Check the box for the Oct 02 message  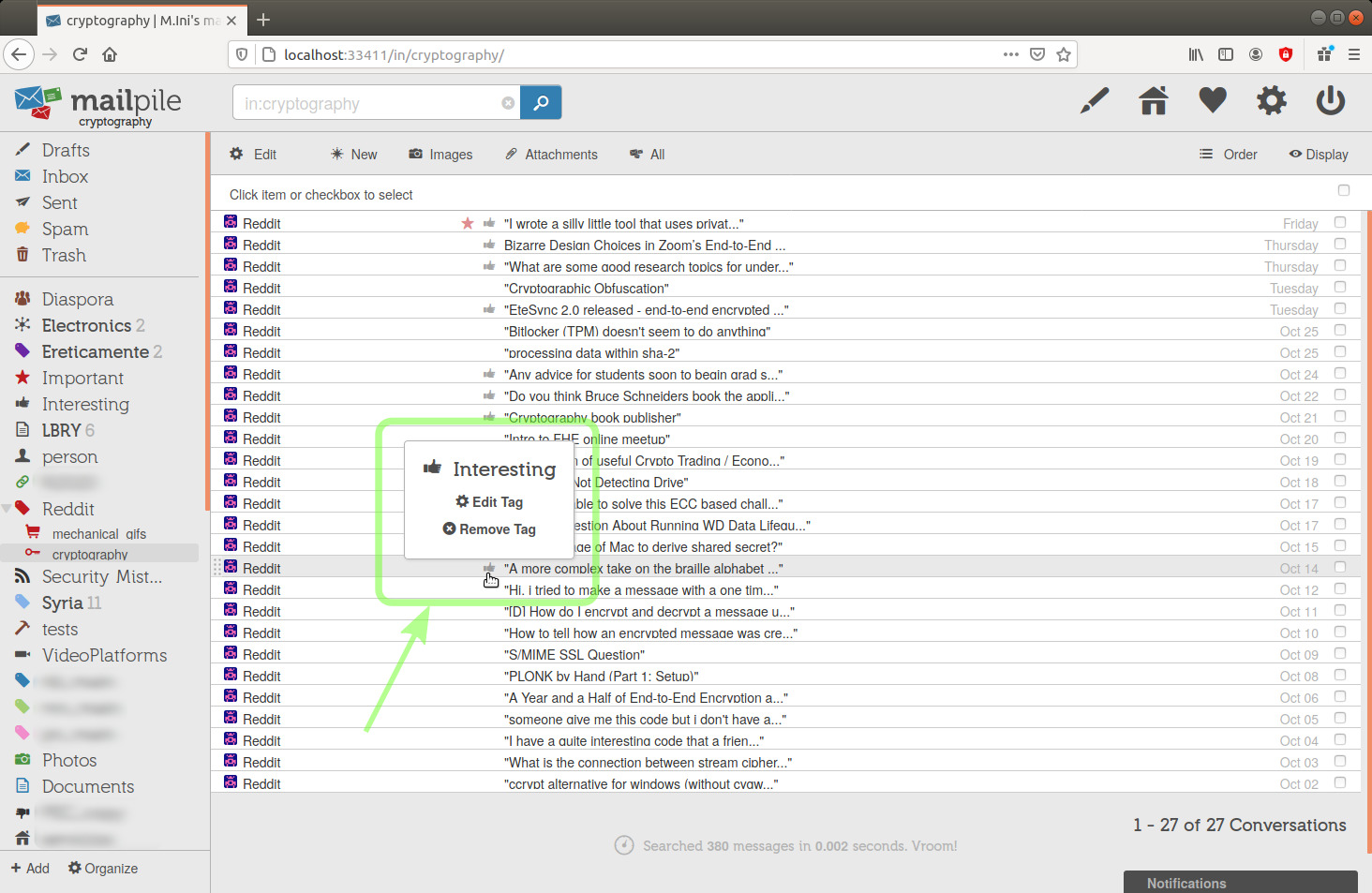coord(1340,783)
